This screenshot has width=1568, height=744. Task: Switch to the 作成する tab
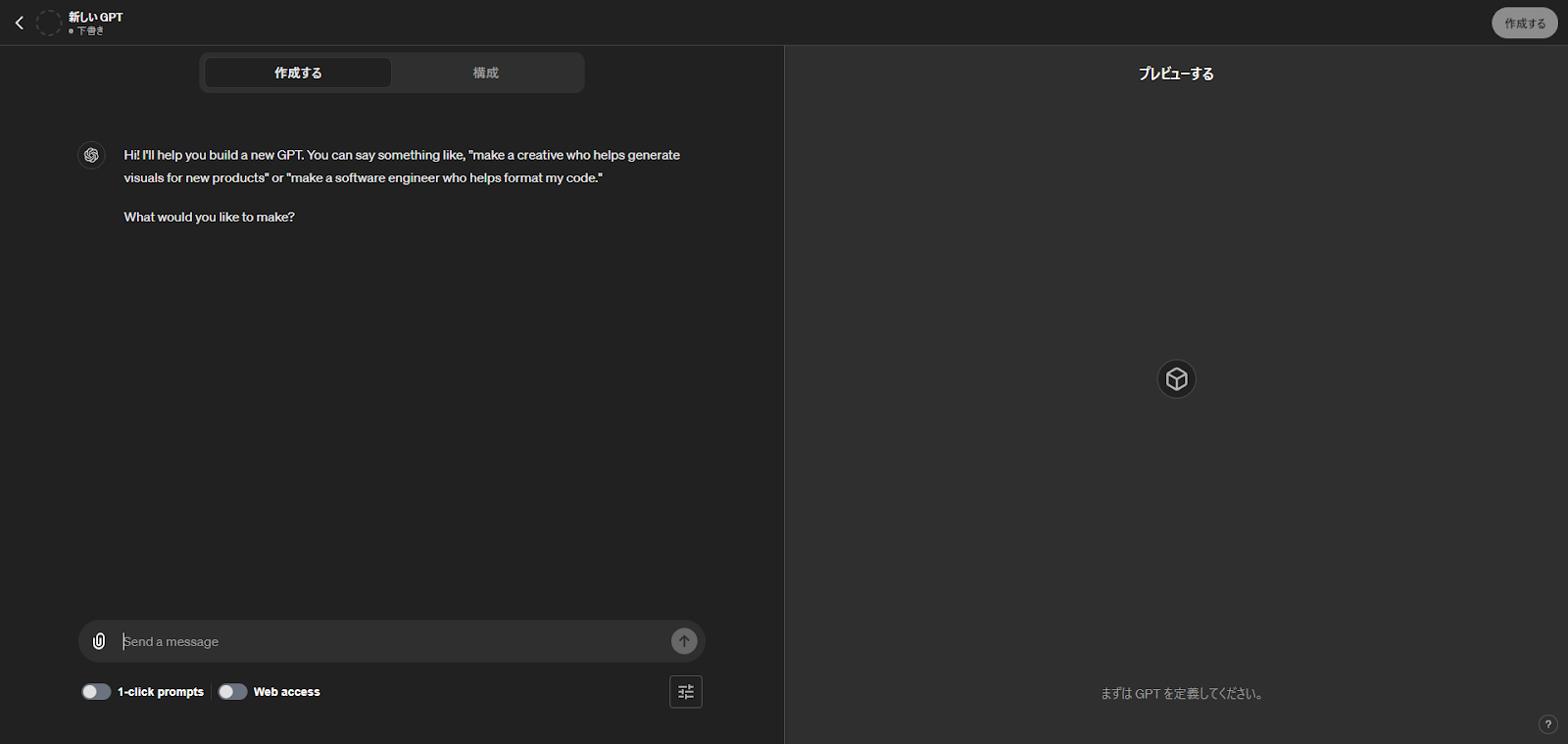point(298,73)
